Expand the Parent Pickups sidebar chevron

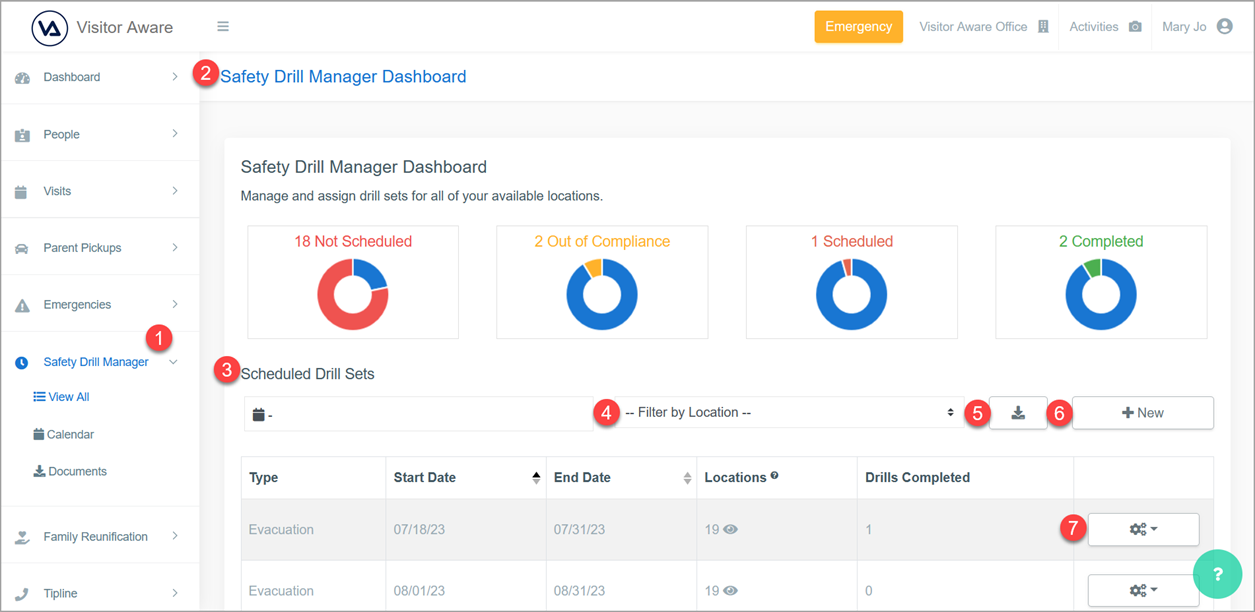click(175, 248)
